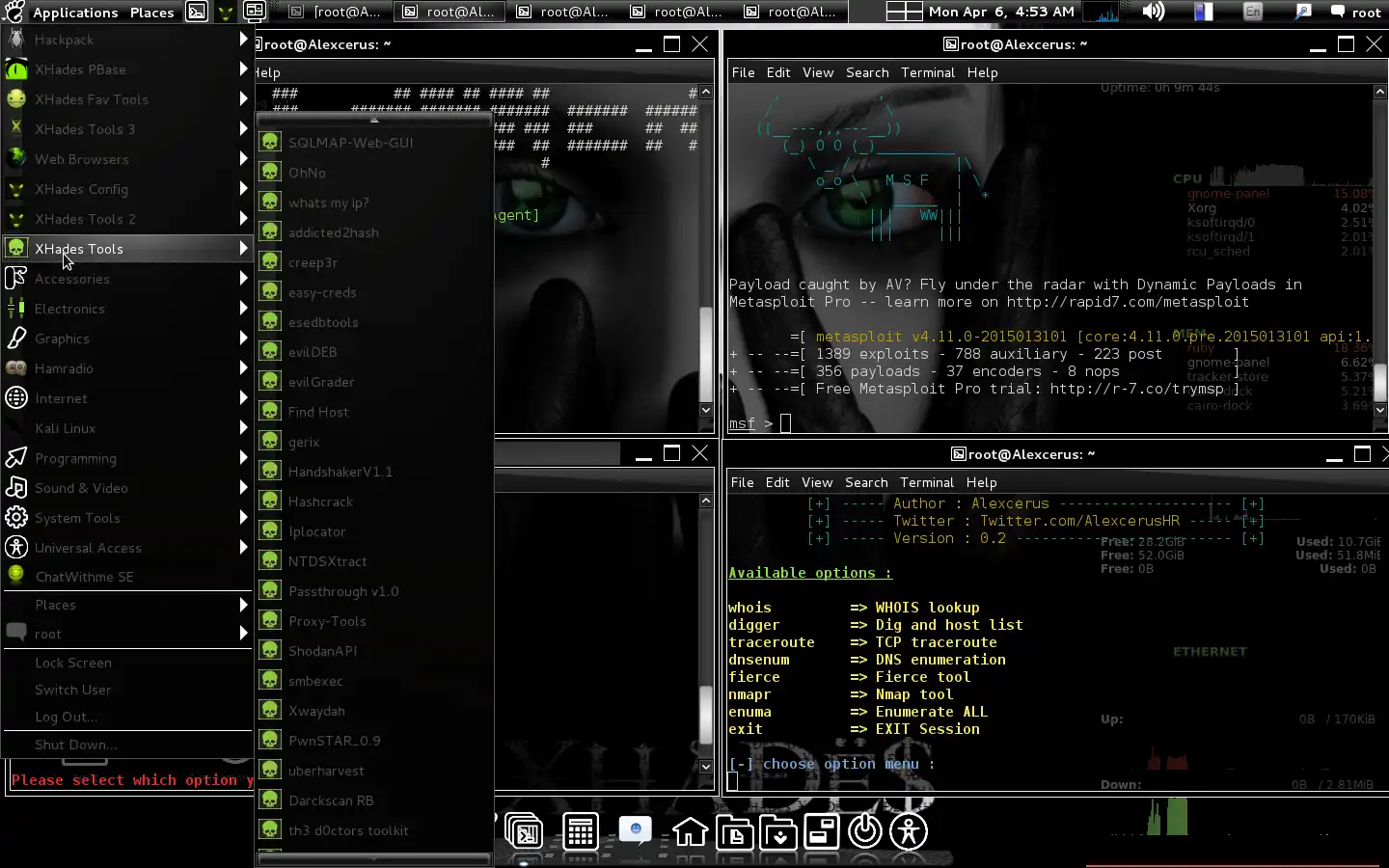Open the Search menu in the bottom-right terminal

point(866,482)
